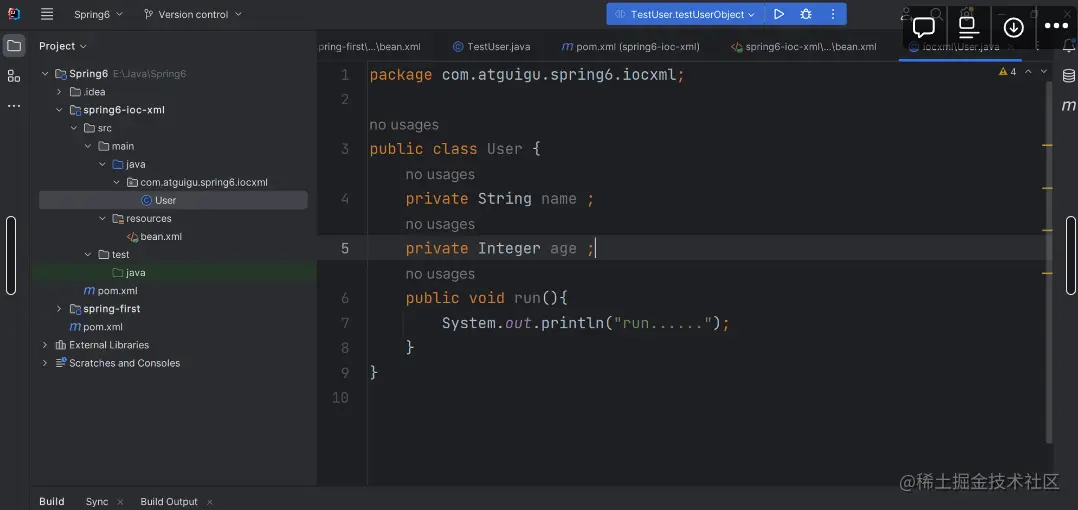Click the overlay screen share icon
Viewport: 1078px width, 510px height.
coord(968,27)
